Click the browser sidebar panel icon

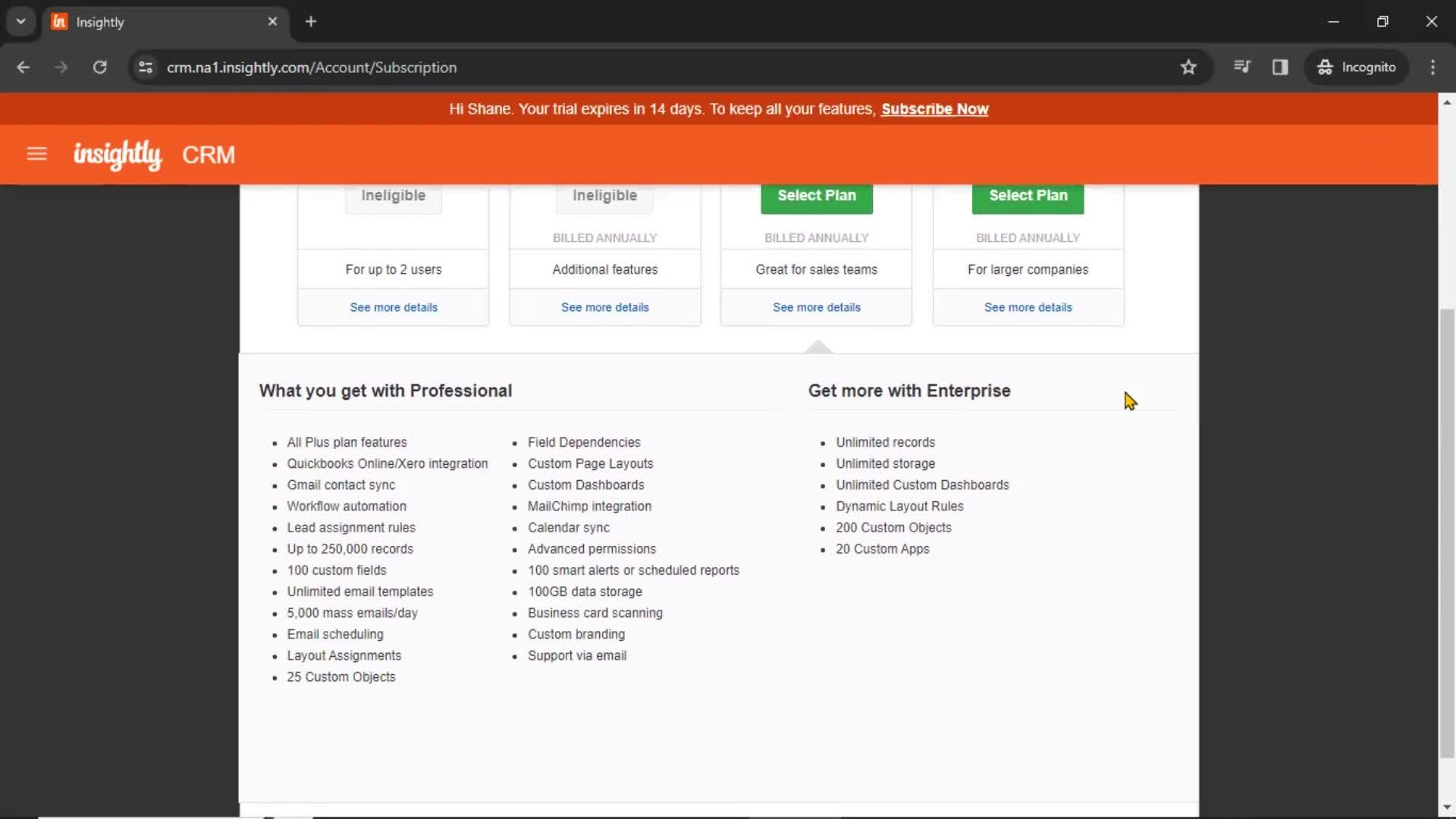click(x=1280, y=67)
